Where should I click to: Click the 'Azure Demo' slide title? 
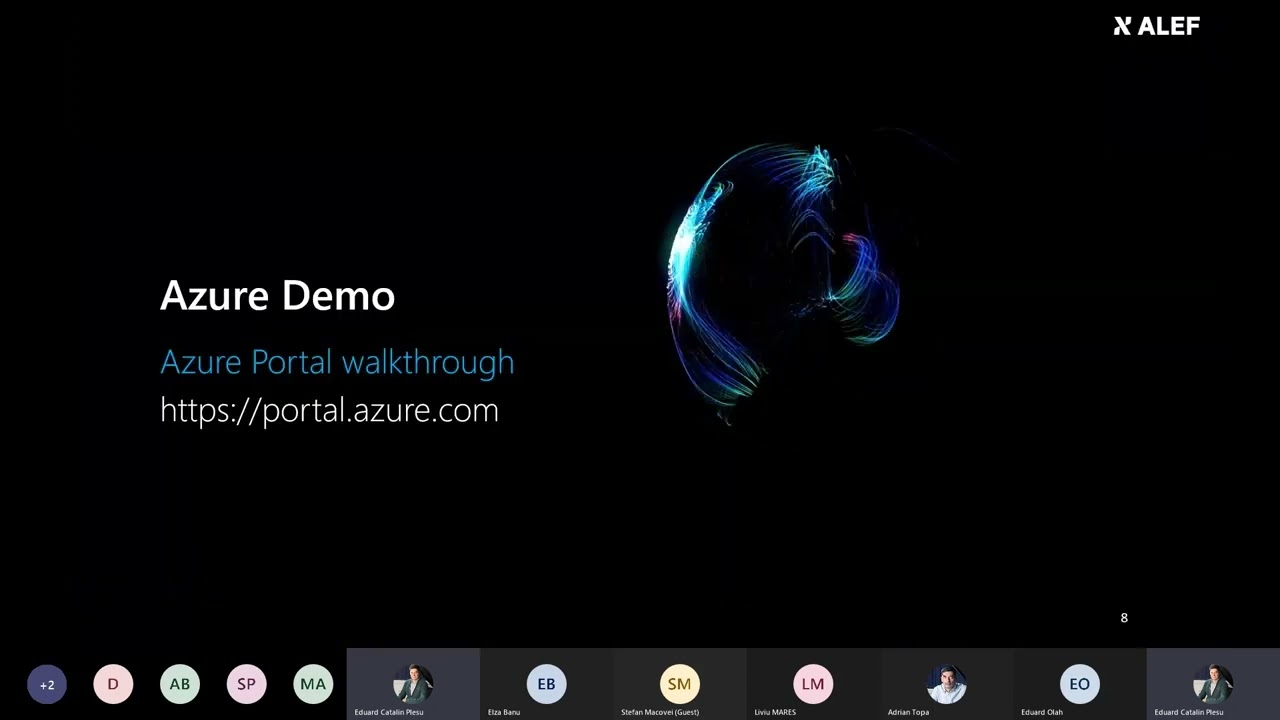pyautogui.click(x=277, y=295)
